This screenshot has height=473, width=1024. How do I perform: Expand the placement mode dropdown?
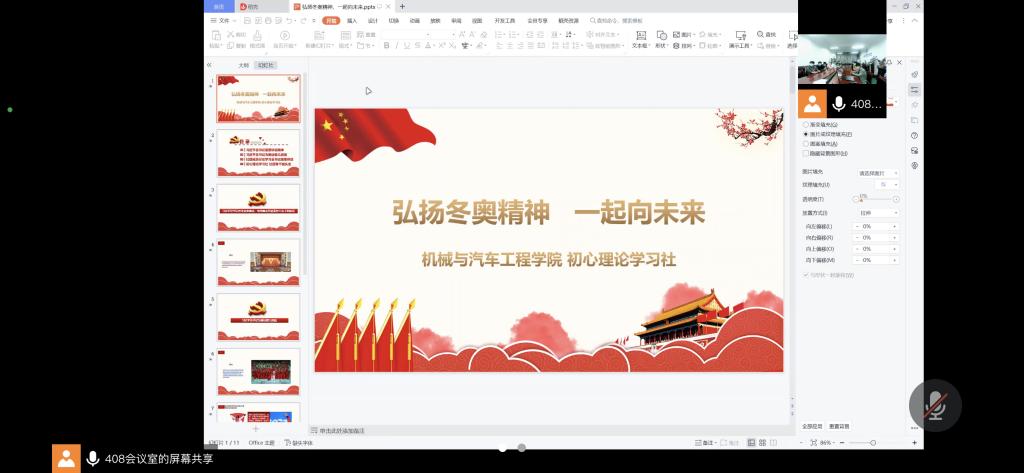pos(879,213)
